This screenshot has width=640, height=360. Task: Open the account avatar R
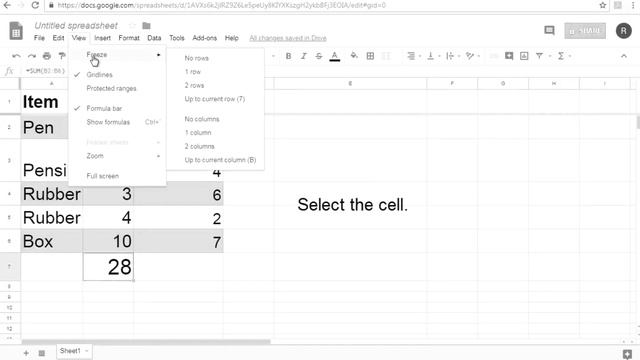[623, 31]
